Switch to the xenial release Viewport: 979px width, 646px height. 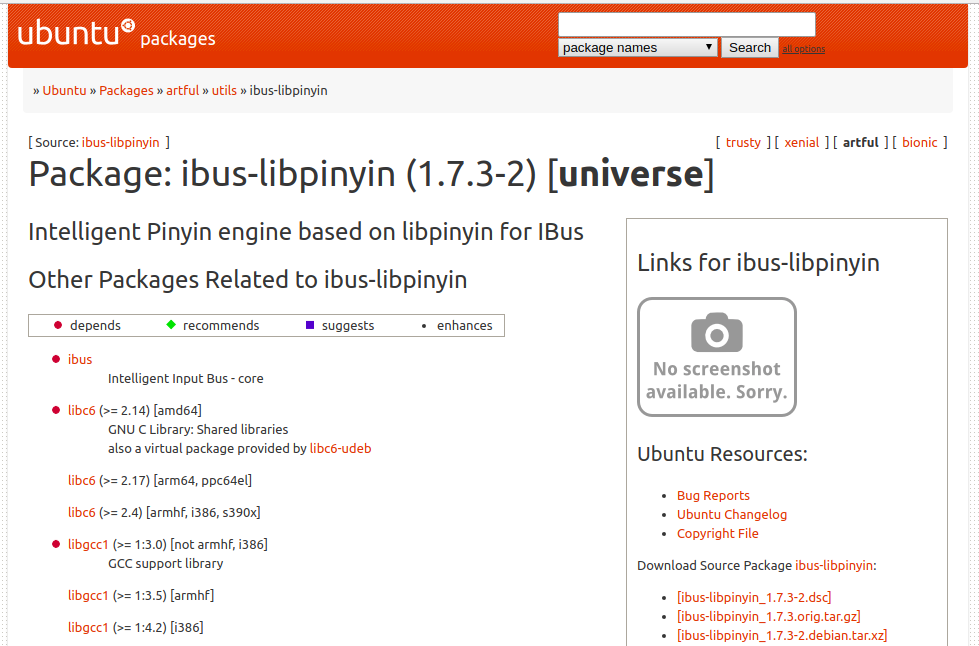(x=802, y=142)
